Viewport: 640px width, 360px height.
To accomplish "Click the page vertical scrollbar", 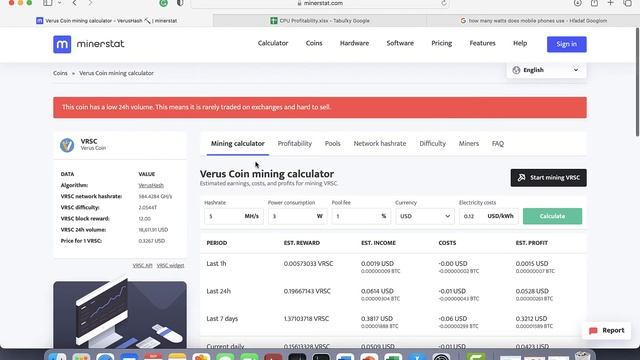I will [x=637, y=82].
